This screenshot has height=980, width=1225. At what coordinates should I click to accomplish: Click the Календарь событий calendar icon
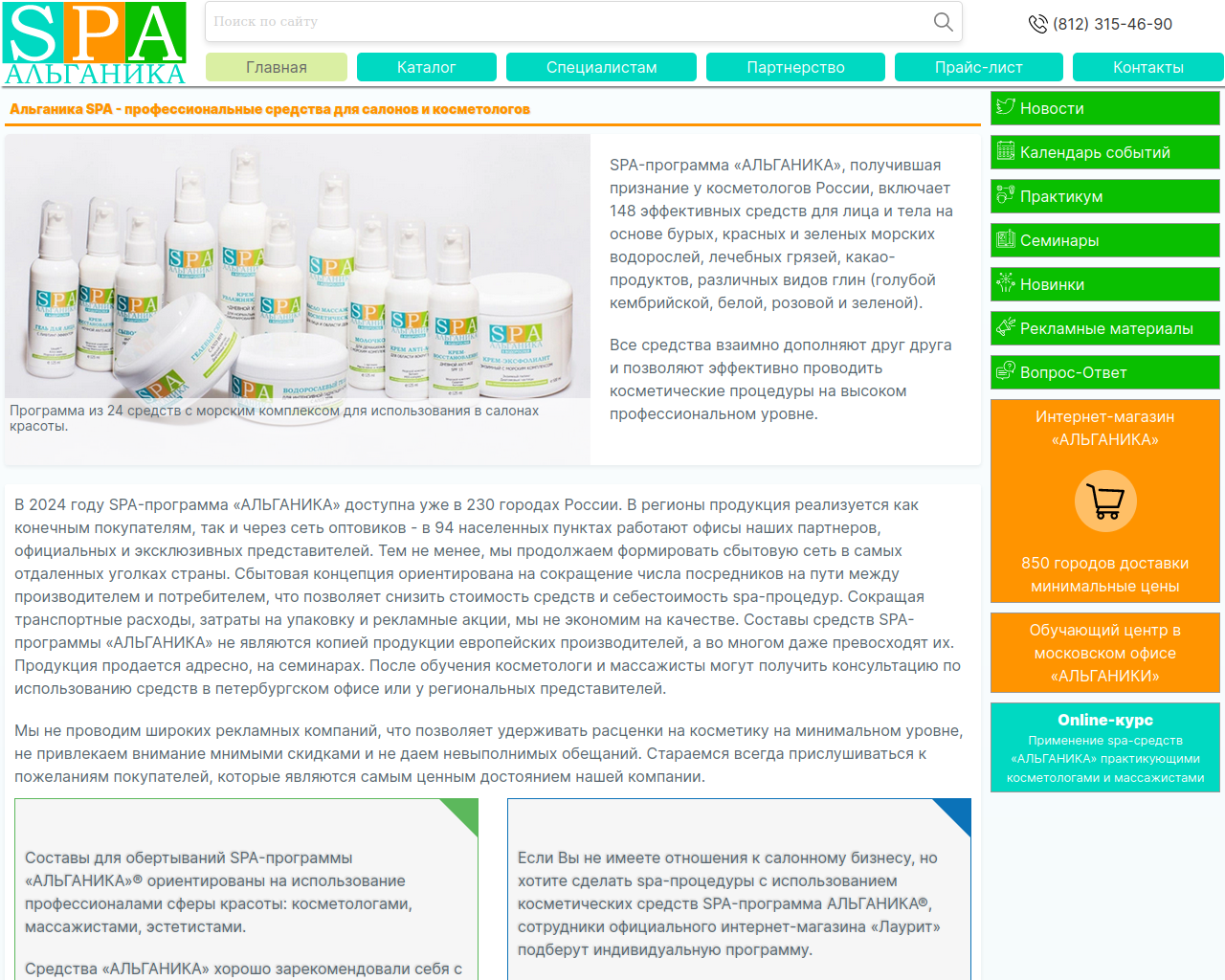pyautogui.click(x=1005, y=150)
